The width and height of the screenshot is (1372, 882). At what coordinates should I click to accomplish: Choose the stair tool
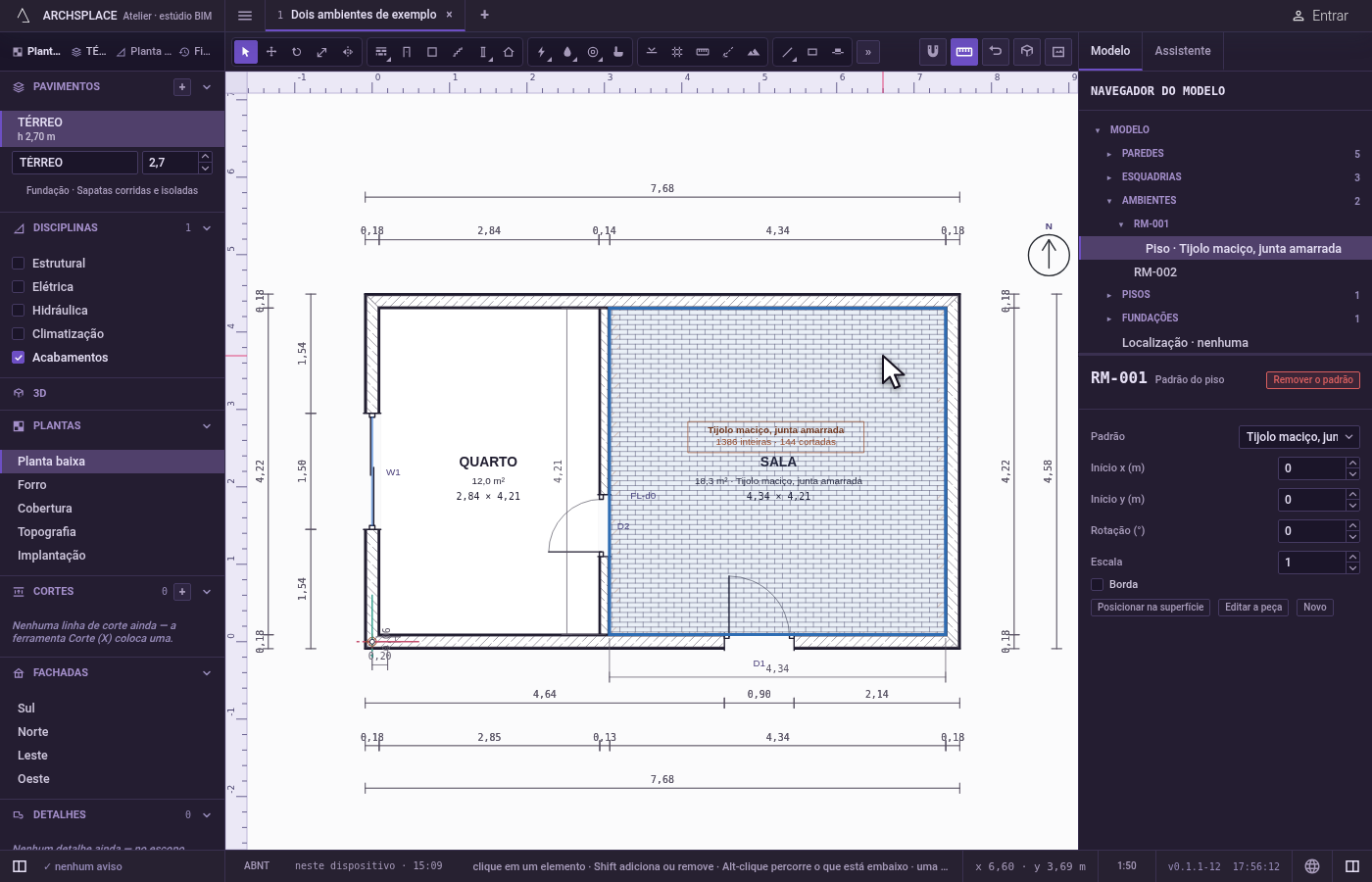click(458, 52)
